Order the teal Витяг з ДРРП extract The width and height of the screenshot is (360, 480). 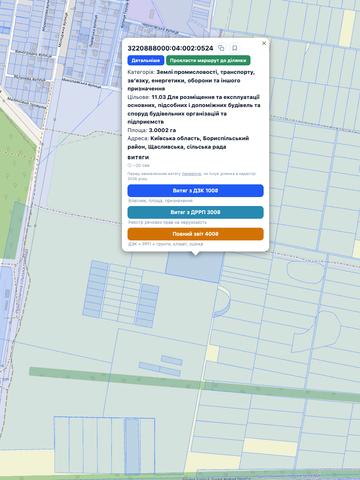[195, 212]
